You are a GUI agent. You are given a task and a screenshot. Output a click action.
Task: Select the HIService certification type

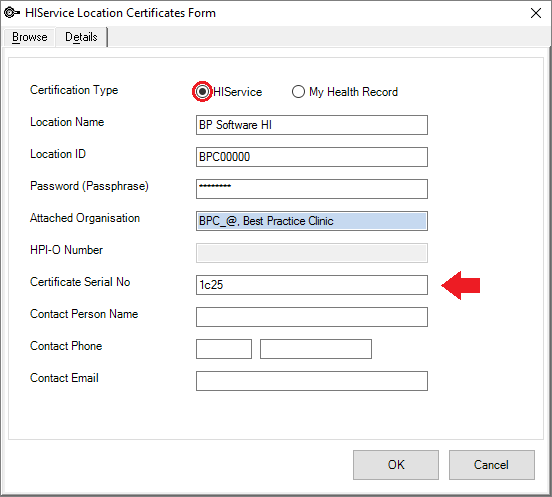tap(202, 92)
